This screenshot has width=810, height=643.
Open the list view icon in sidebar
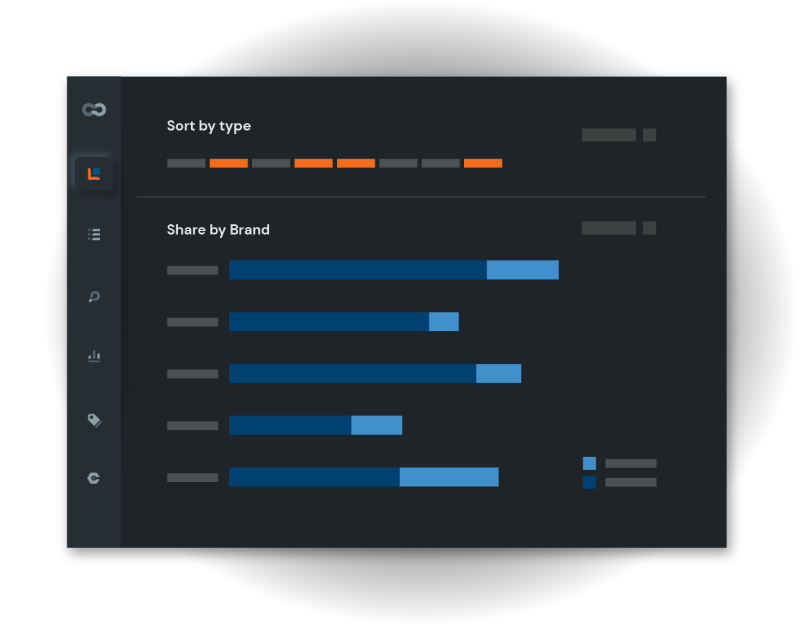(94, 234)
